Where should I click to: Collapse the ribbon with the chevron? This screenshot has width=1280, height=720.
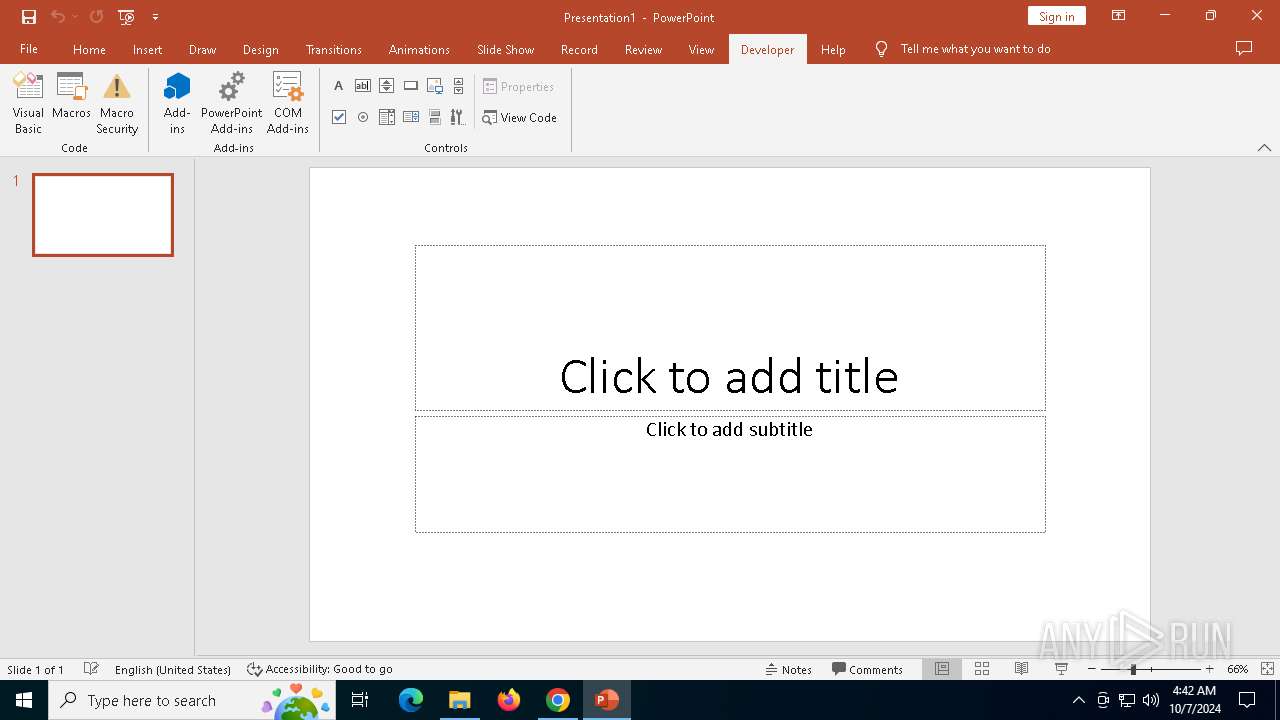pos(1264,148)
